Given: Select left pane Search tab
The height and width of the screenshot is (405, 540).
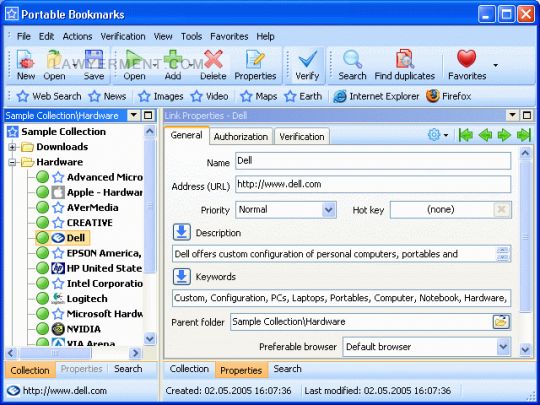Looking at the screenshot, I should 128,369.
